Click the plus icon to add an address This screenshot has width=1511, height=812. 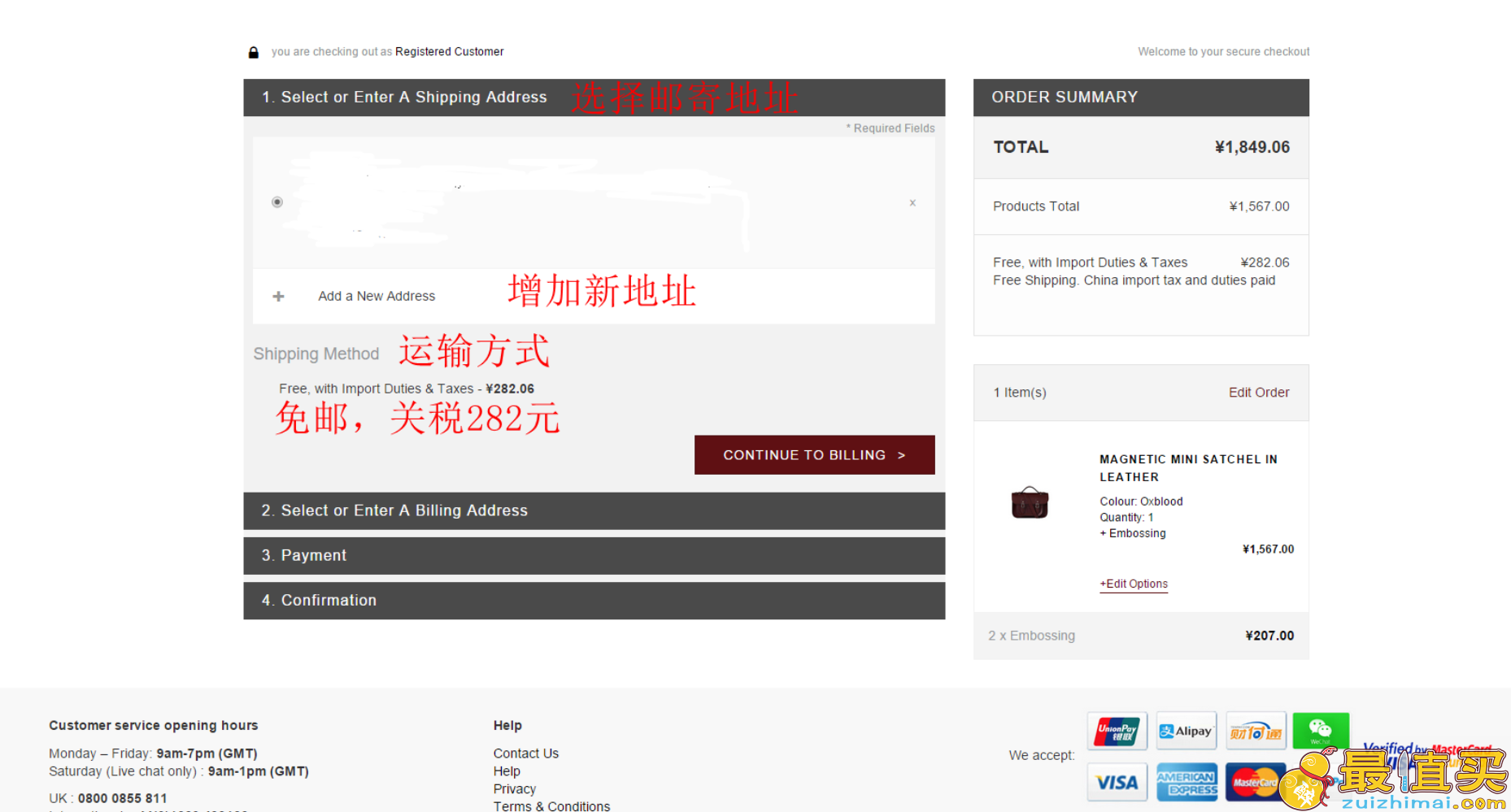pyautogui.click(x=278, y=297)
